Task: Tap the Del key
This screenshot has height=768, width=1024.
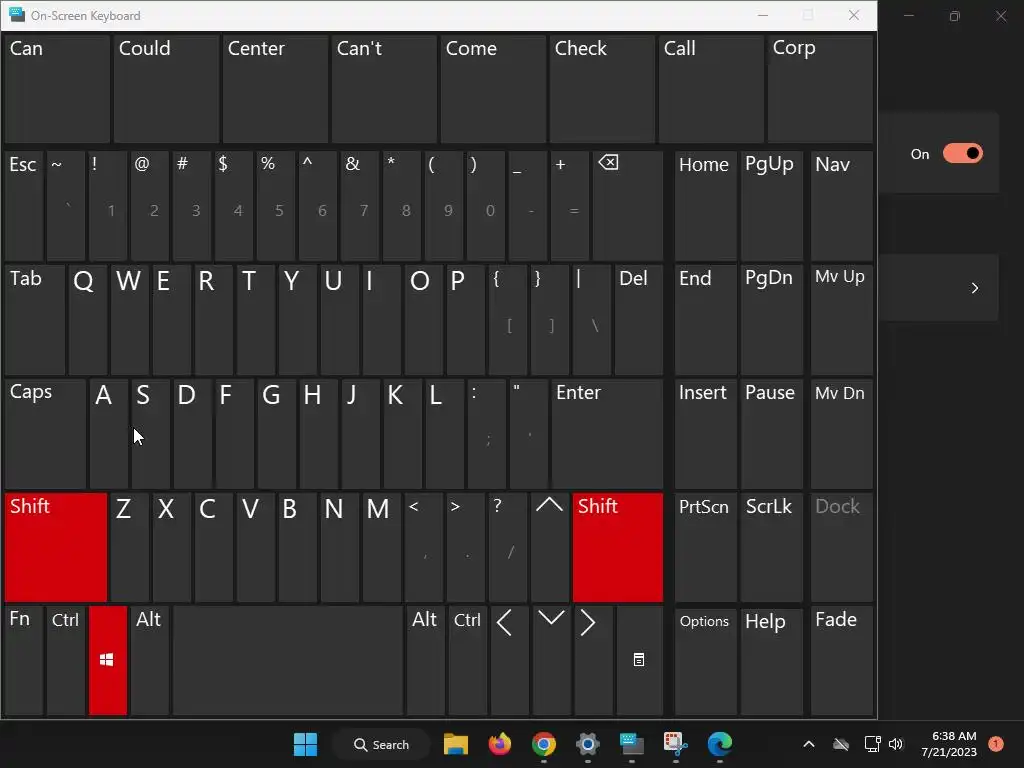Action: pyautogui.click(x=639, y=320)
